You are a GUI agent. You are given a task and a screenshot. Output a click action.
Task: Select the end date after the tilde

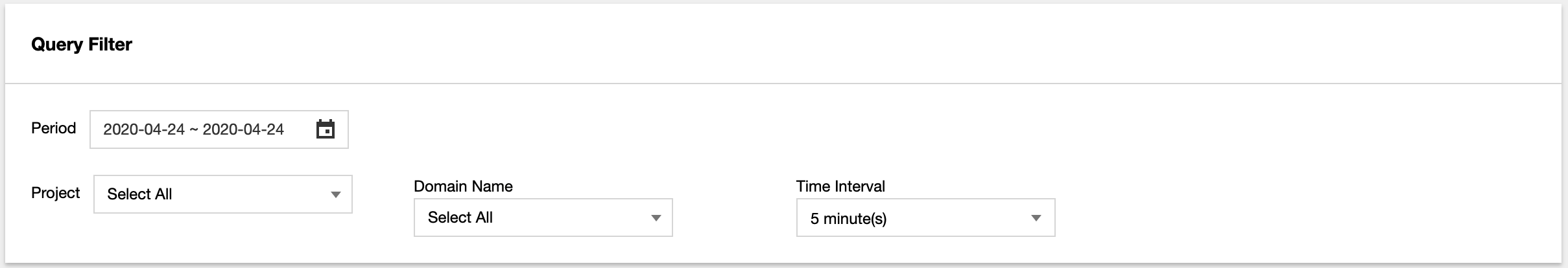coord(243,129)
